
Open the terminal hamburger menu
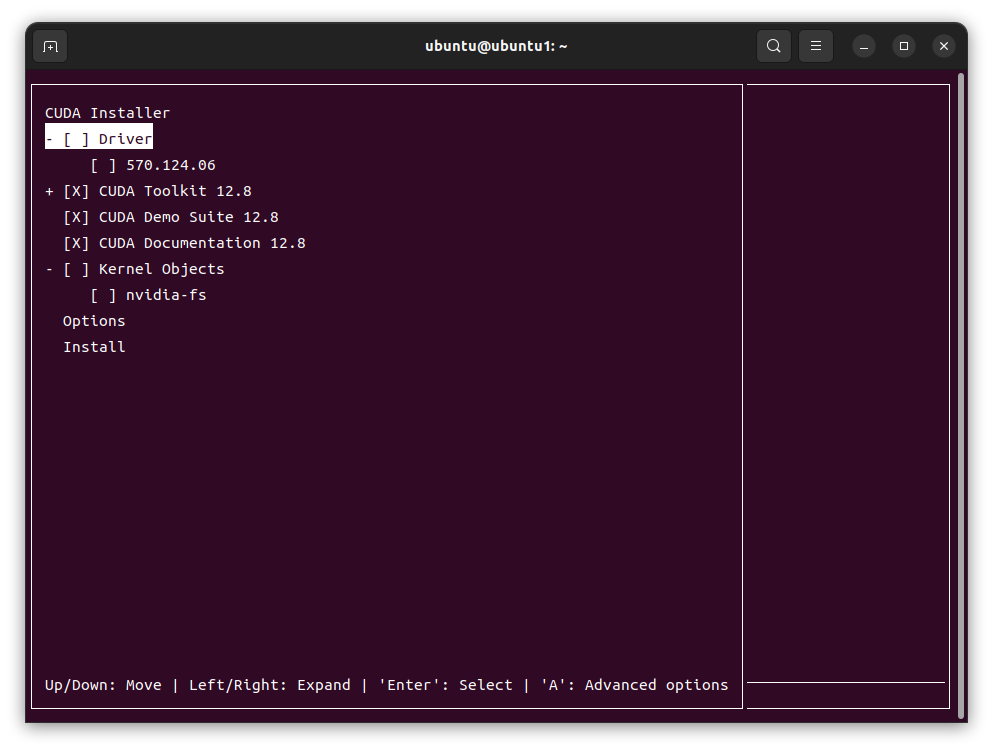pyautogui.click(x=816, y=46)
